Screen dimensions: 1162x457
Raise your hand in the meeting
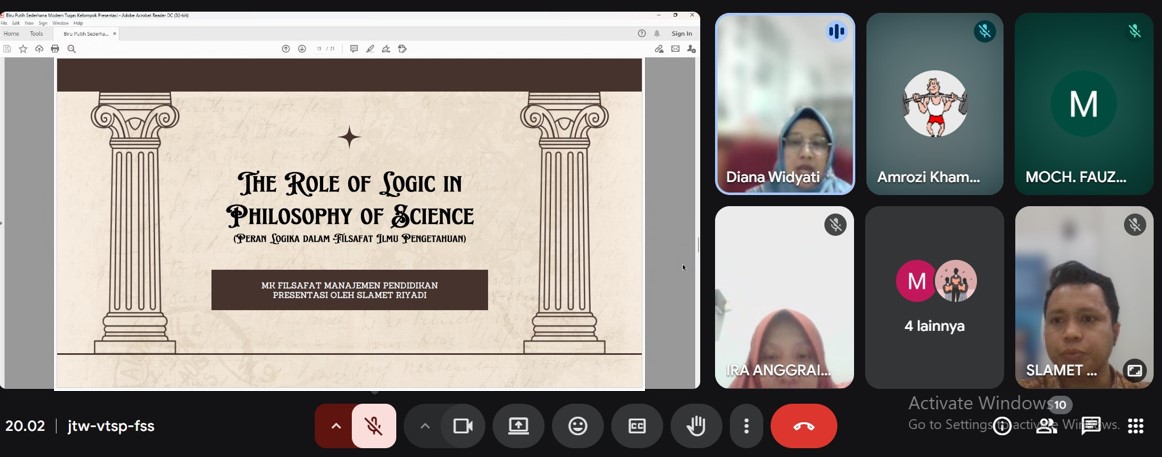pyautogui.click(x=696, y=426)
